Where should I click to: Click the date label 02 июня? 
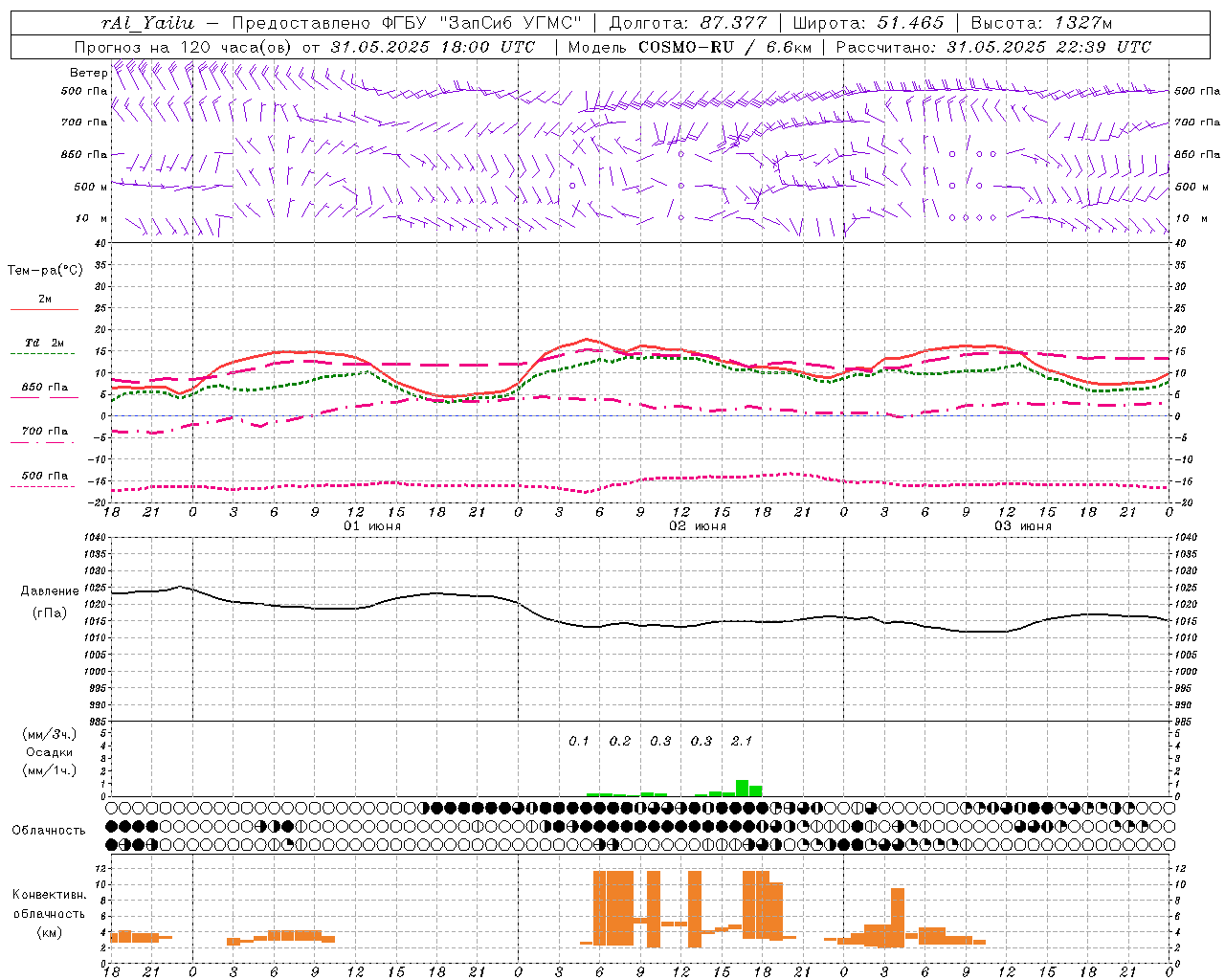[x=698, y=526]
